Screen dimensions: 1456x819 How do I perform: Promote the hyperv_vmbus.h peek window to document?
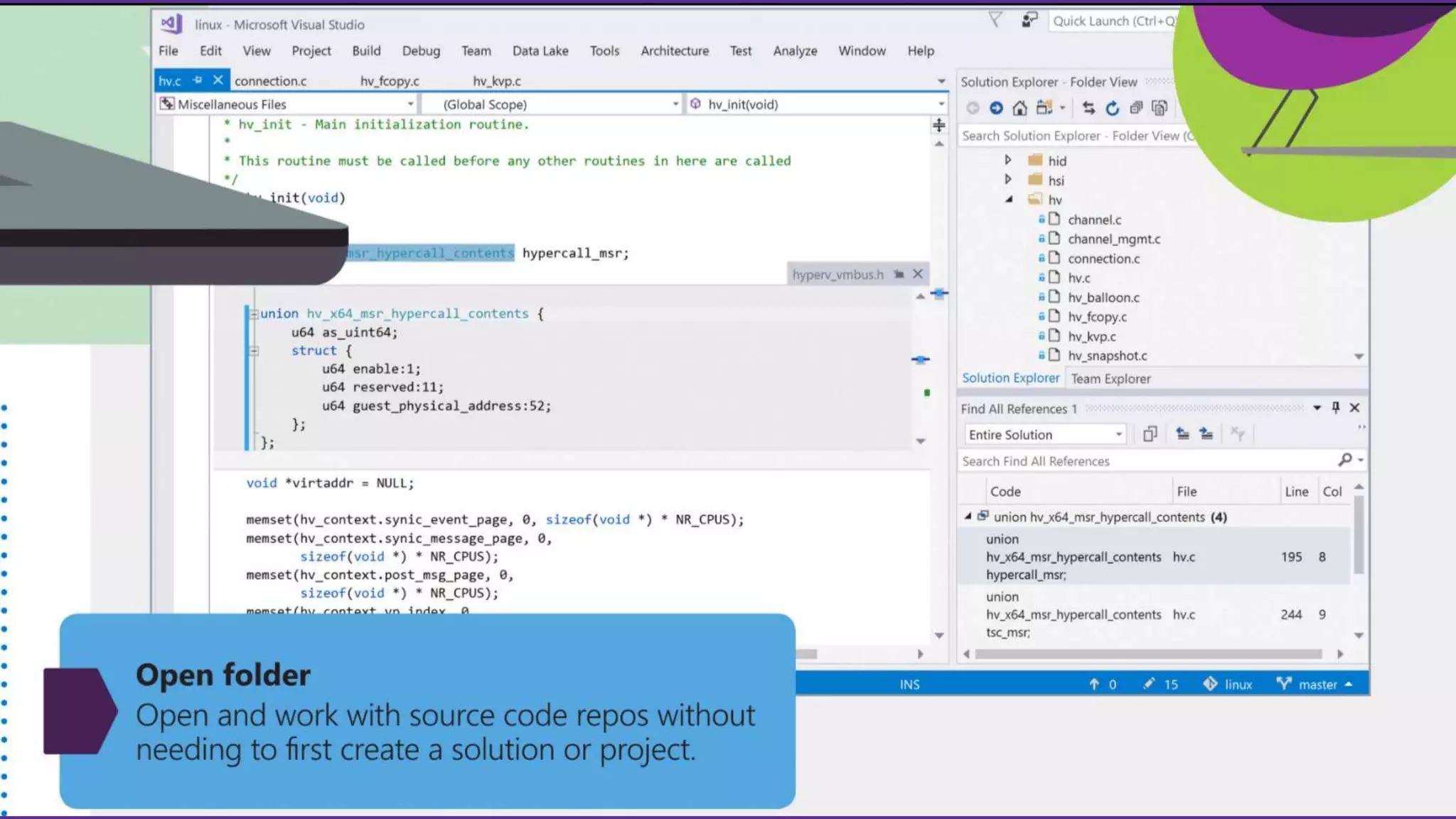point(899,274)
